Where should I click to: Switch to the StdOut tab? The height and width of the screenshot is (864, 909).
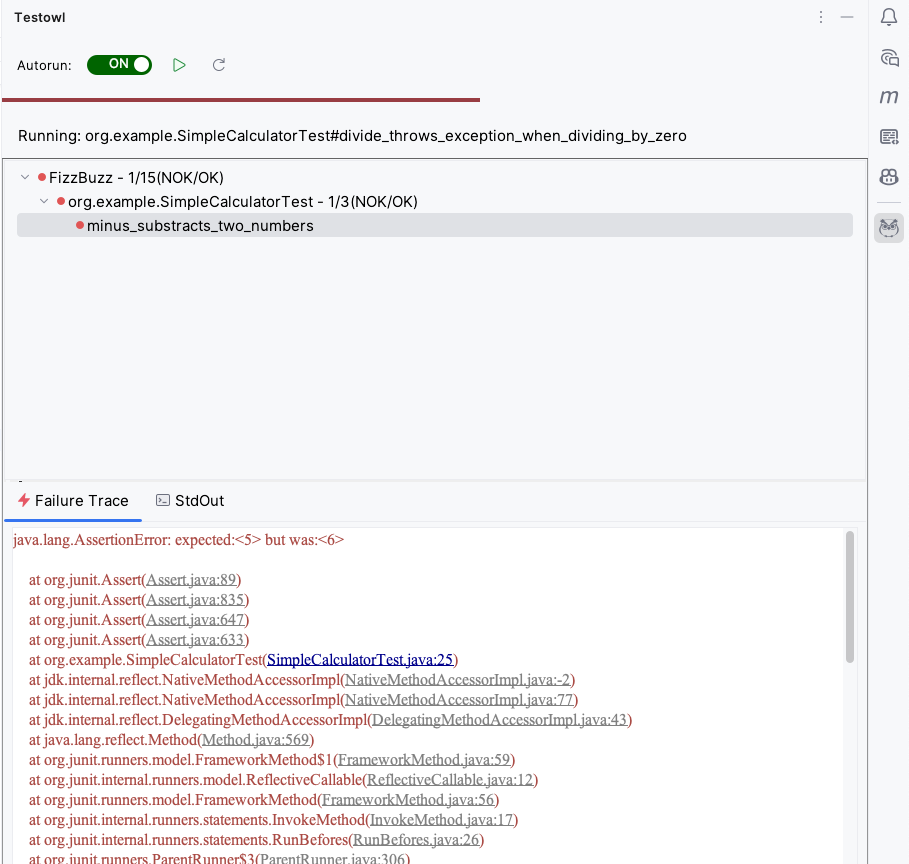click(190, 501)
